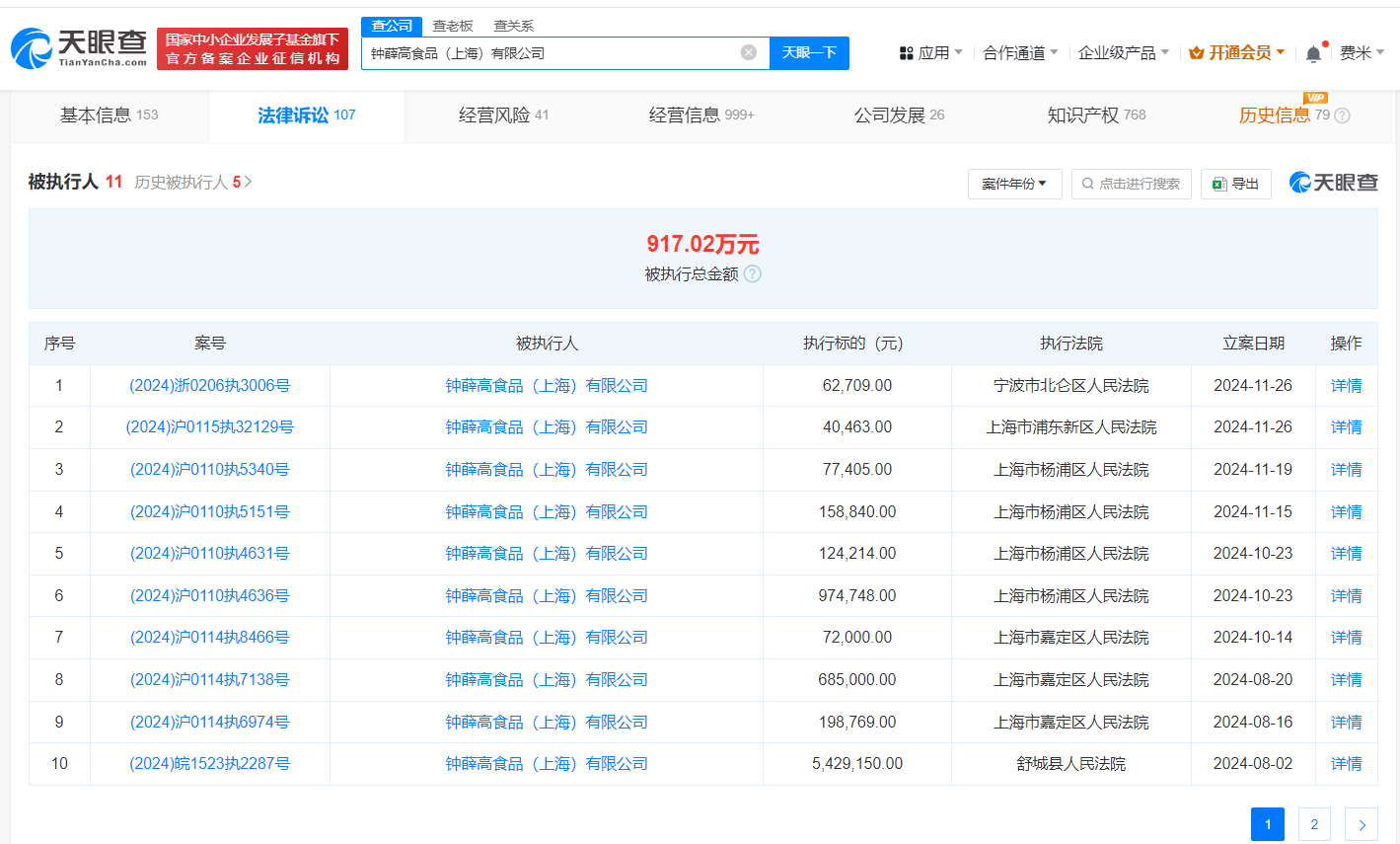Open 详情 for row 1 case
This screenshot has width=1400, height=844.
point(1346,386)
